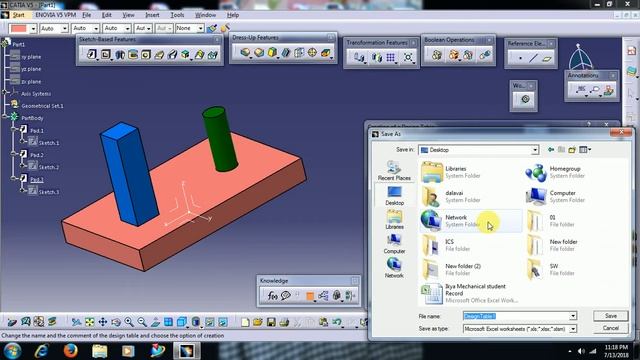
Task: Select the Pad tool in Sketch-Based Features
Action: (91, 54)
